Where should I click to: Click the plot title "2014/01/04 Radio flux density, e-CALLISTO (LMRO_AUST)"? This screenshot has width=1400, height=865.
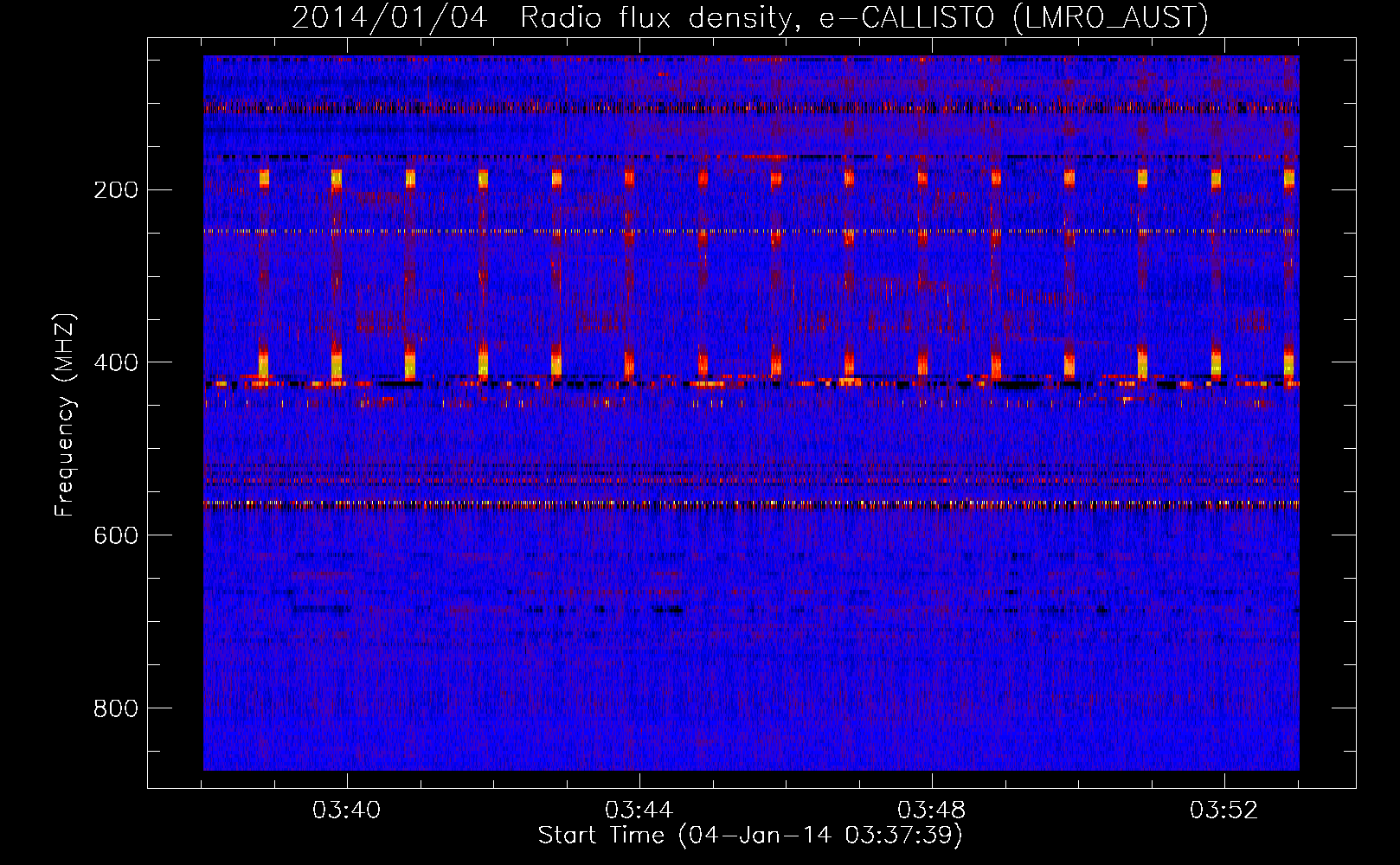coord(749,17)
